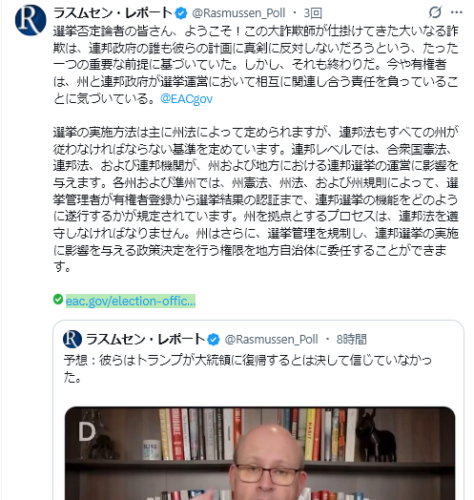Play the video thumbnail with bookshelf
Screen dimensions: 474x500
click(260, 453)
